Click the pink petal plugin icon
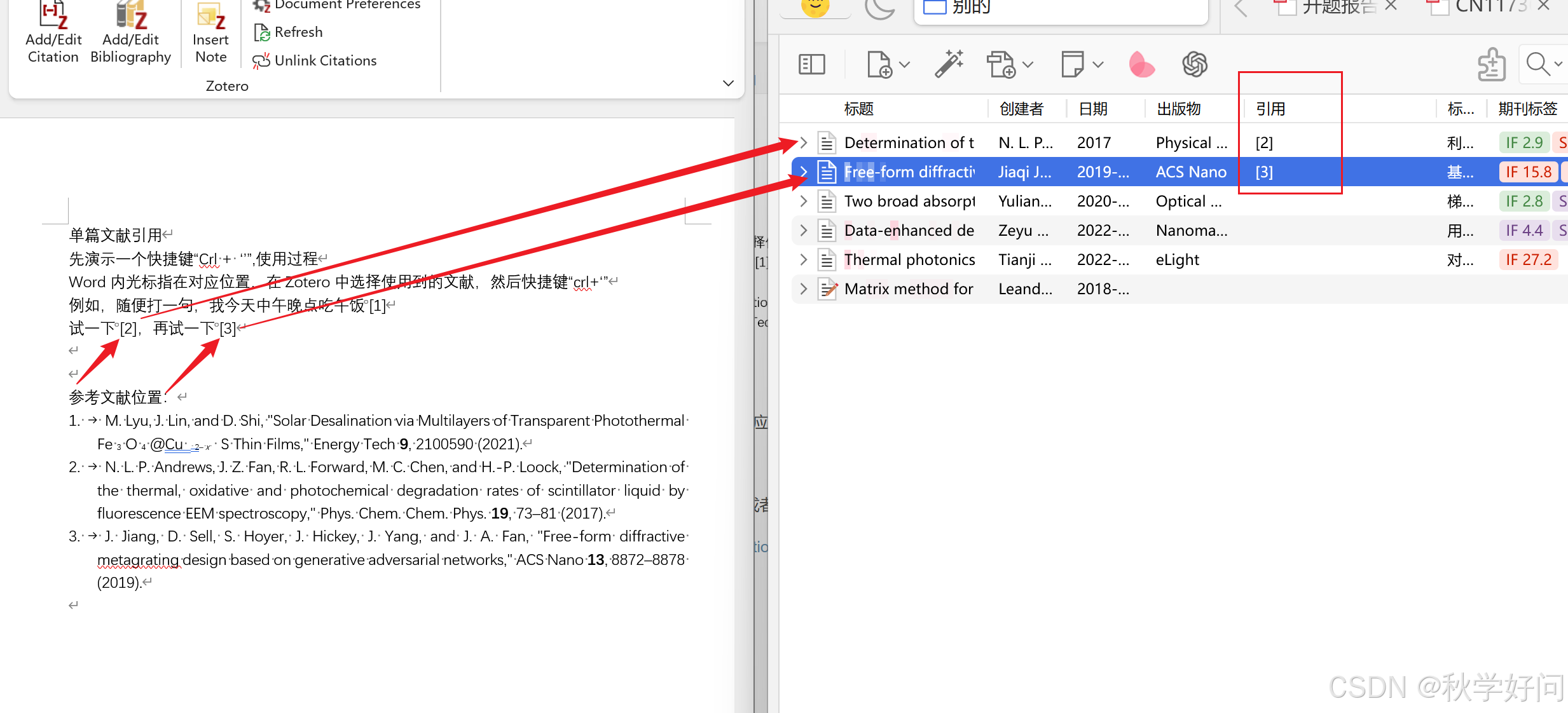Screen dimensions: 1568x713 [x=1141, y=64]
